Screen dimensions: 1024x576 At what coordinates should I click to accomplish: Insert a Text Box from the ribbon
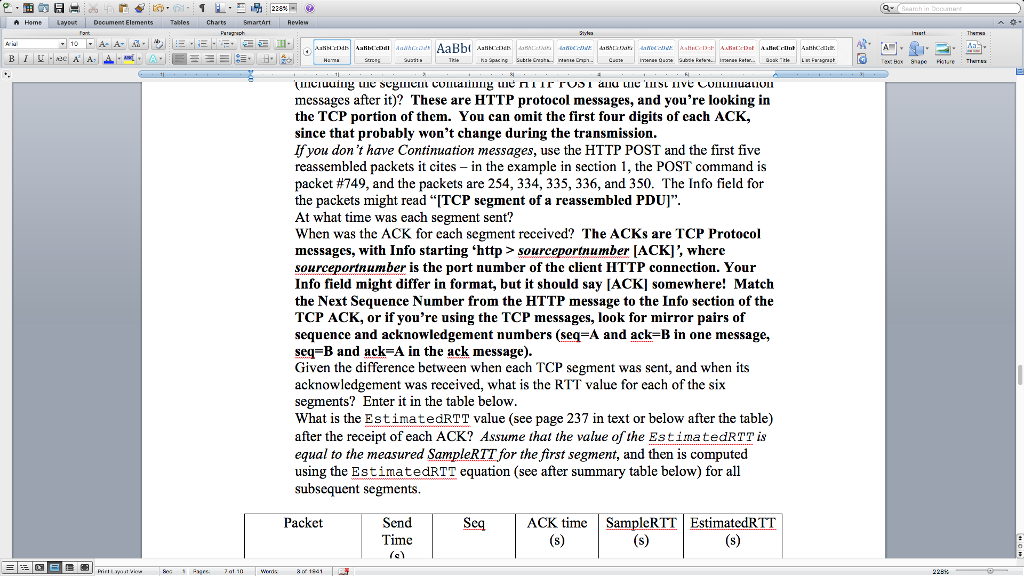[x=889, y=47]
